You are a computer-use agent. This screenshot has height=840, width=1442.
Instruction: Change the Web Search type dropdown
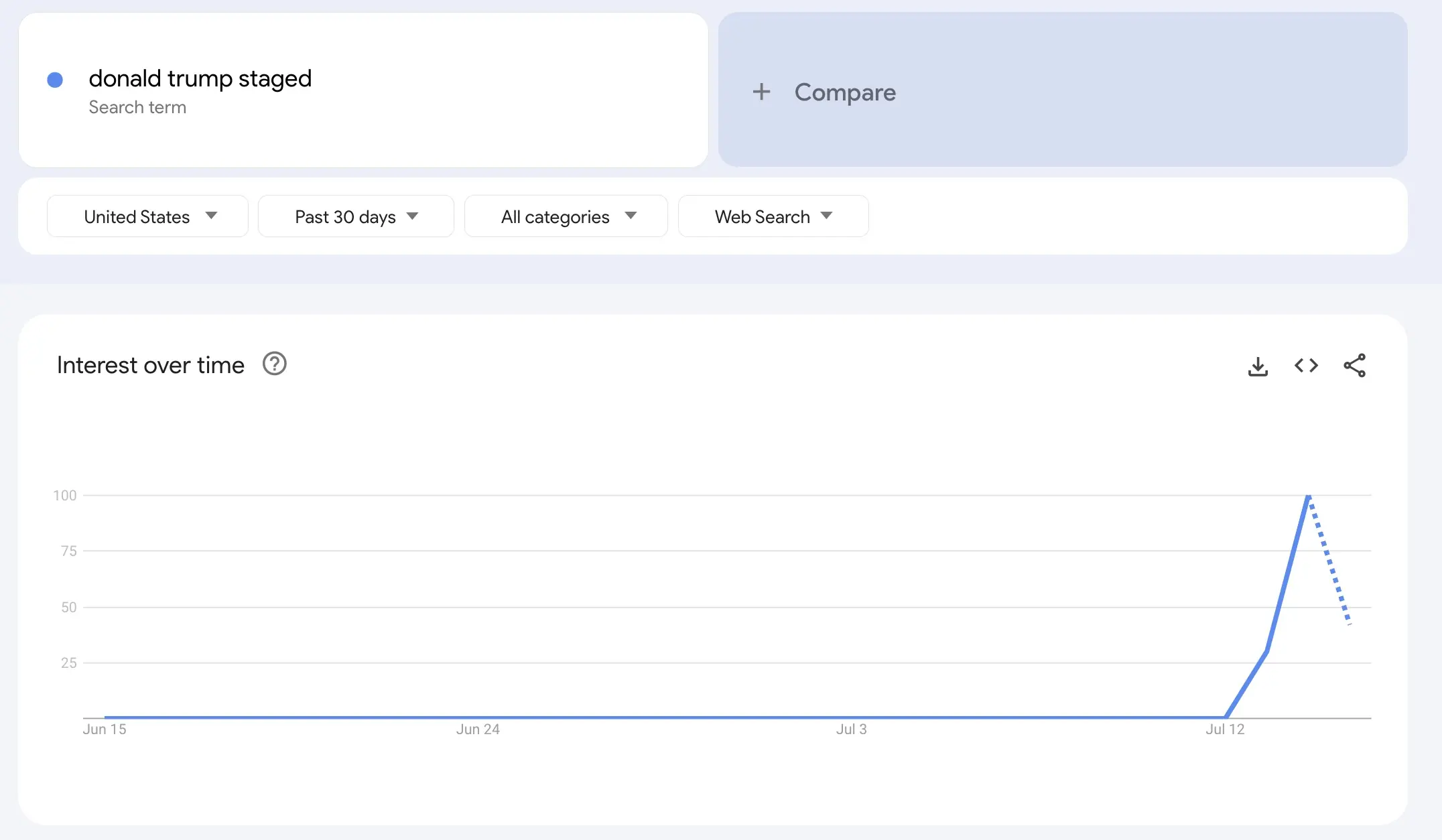(773, 216)
